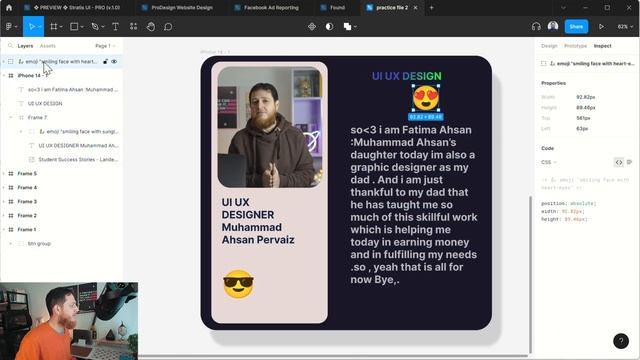640x360 pixels.
Task: Open a new tab with plus icon
Action: click(x=431, y=7)
